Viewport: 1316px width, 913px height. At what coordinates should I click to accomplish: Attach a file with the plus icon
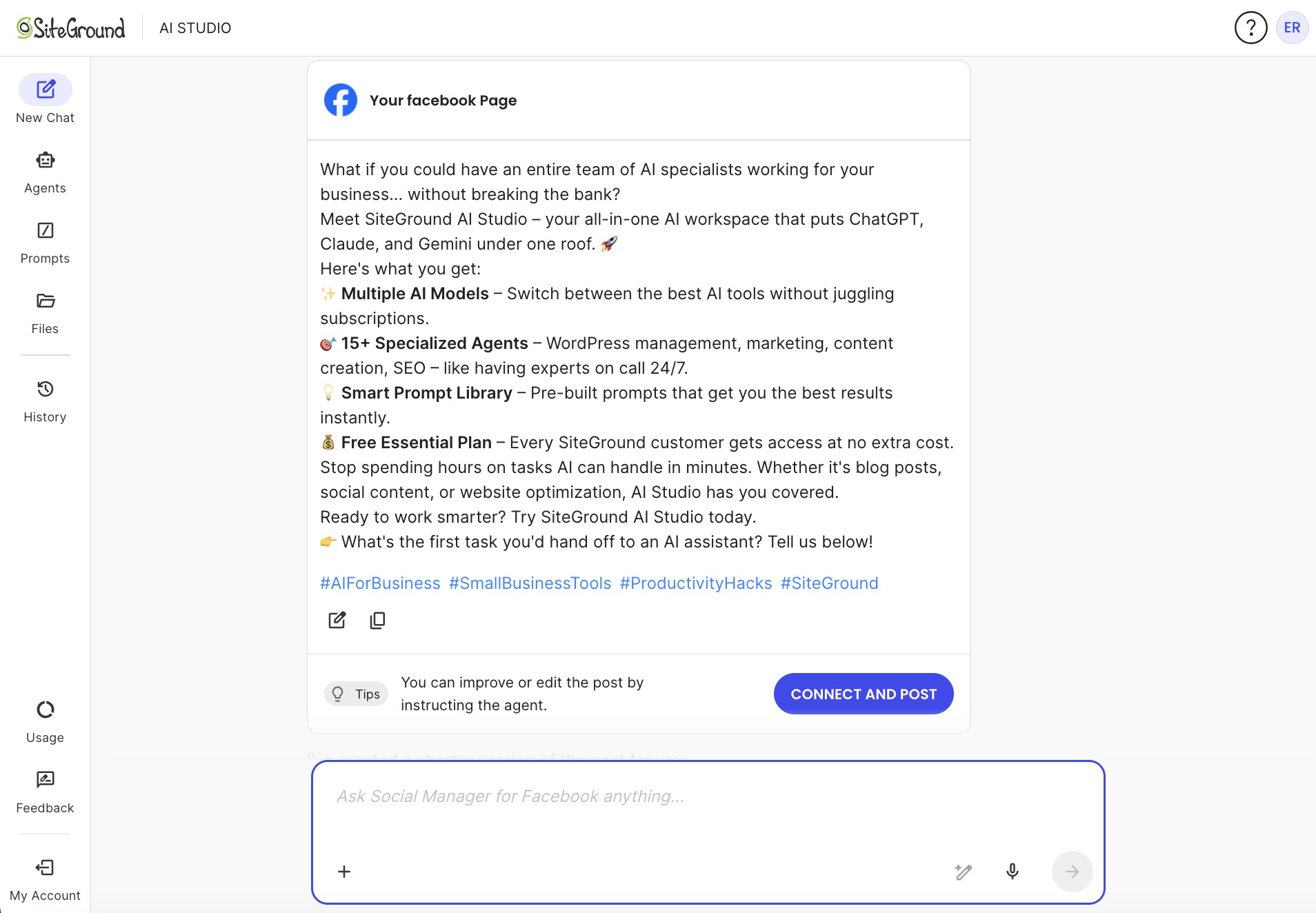[x=344, y=871]
